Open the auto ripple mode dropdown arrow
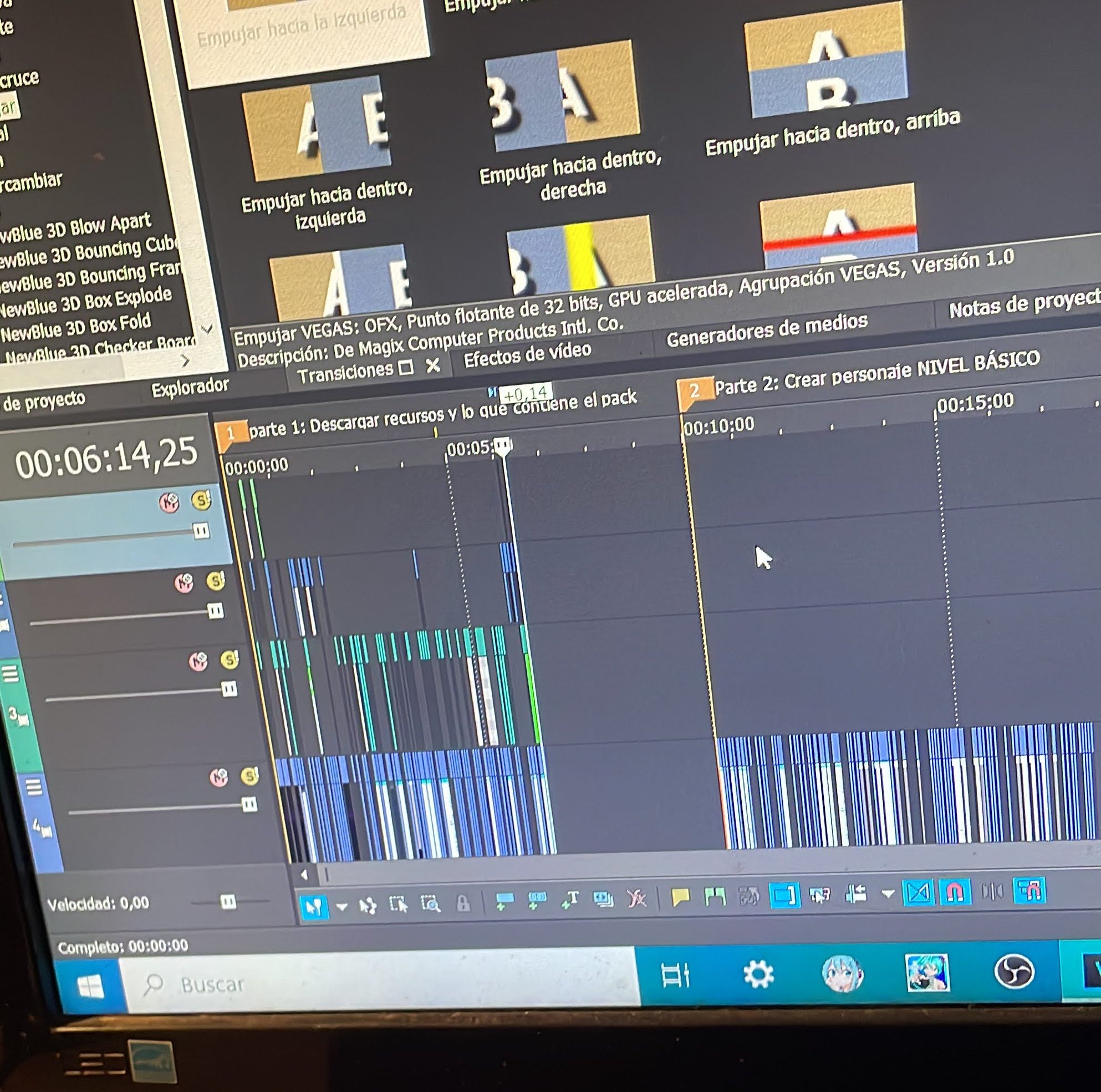This screenshot has width=1101, height=1092. click(x=888, y=893)
